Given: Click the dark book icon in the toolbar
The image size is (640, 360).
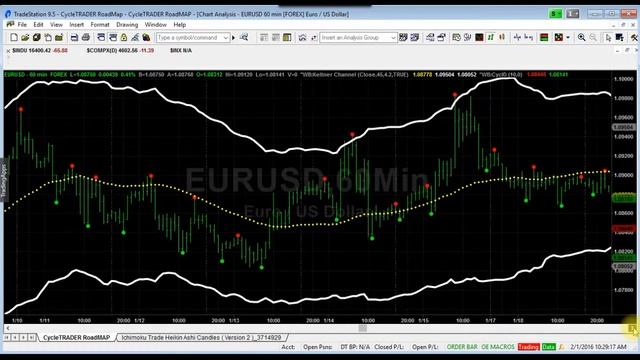Looking at the screenshot, I should click(x=37, y=38).
